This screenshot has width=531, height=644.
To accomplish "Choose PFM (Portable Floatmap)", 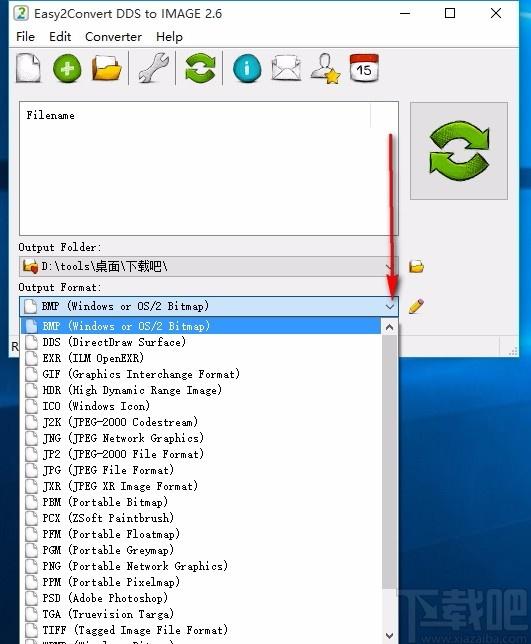I will click(x=201, y=534).
